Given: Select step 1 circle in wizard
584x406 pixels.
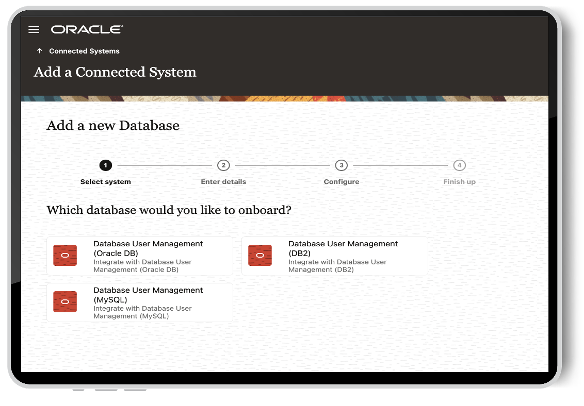Looking at the screenshot, I should (105, 165).
